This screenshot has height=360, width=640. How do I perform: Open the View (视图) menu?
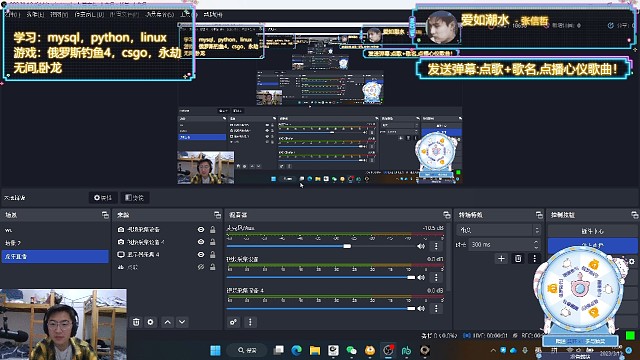[59, 15]
